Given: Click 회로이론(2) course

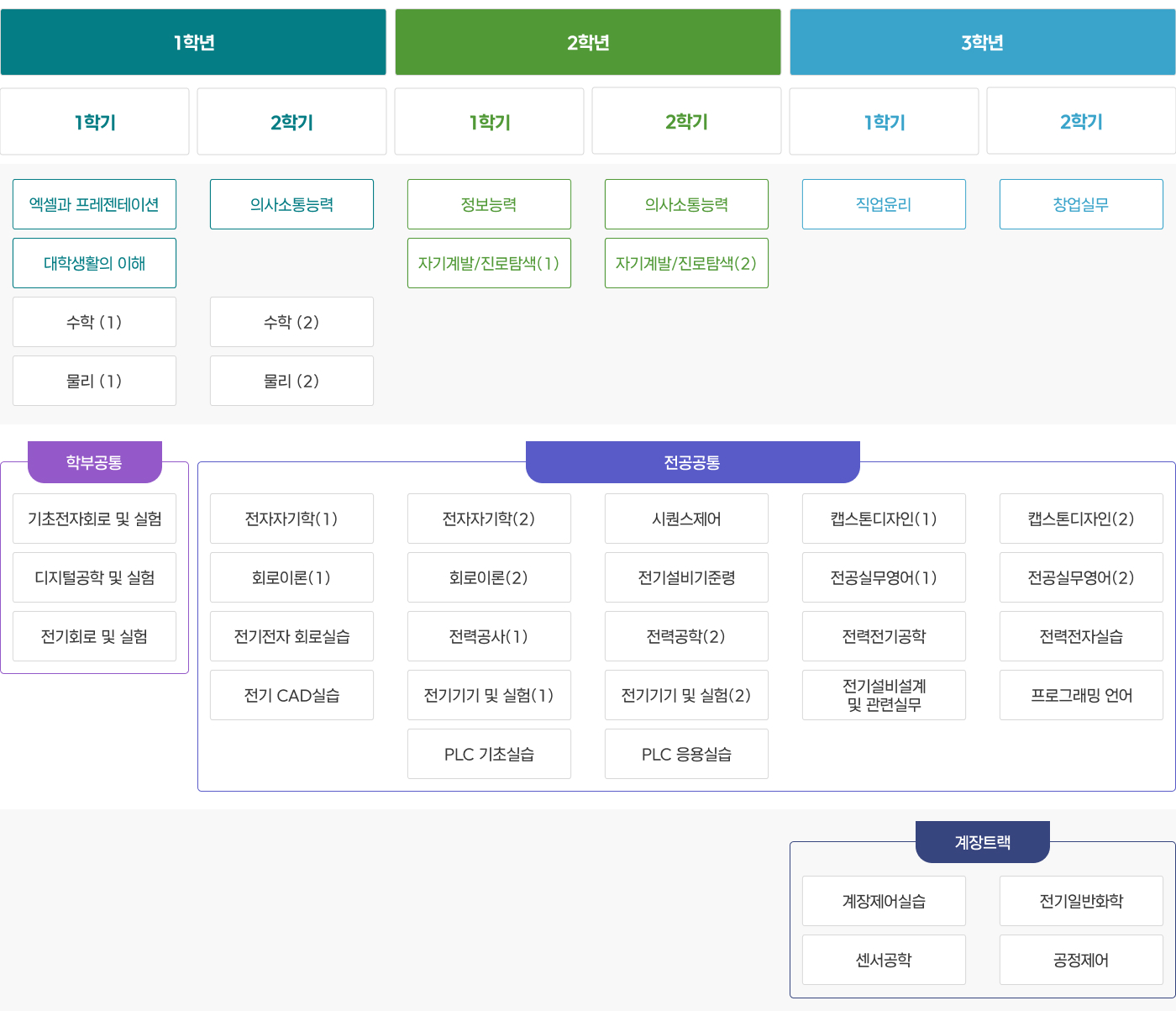Looking at the screenshot, I should [x=489, y=577].
